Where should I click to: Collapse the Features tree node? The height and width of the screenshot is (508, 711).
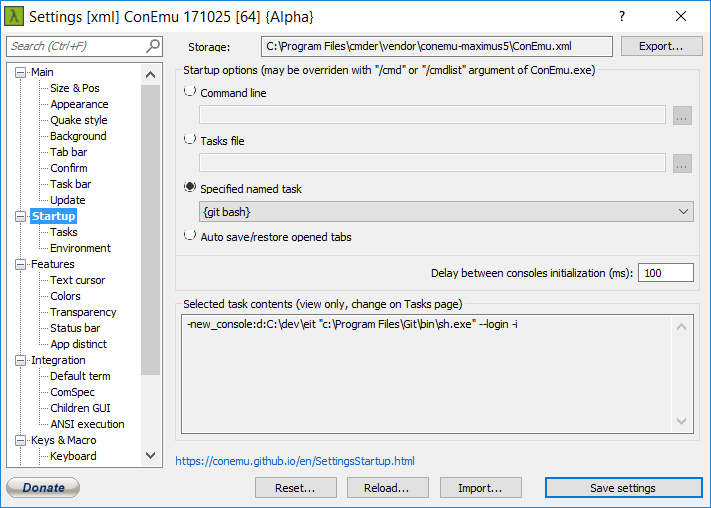point(20,264)
